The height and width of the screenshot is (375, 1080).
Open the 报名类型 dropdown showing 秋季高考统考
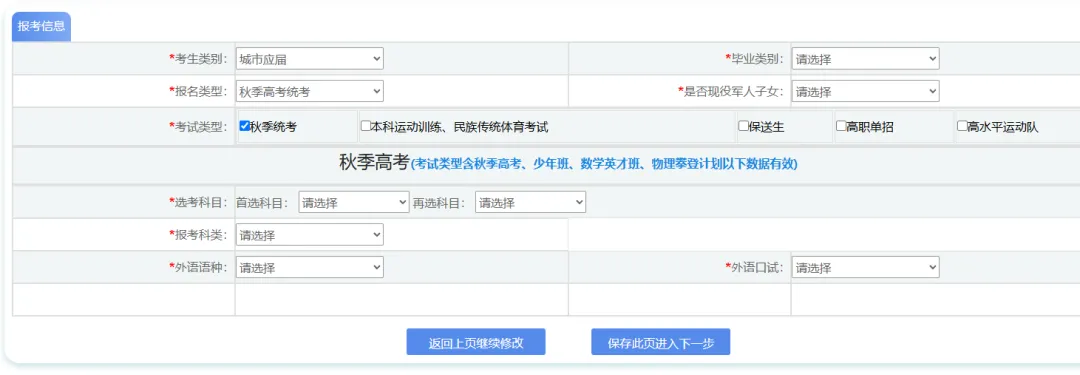coord(309,91)
